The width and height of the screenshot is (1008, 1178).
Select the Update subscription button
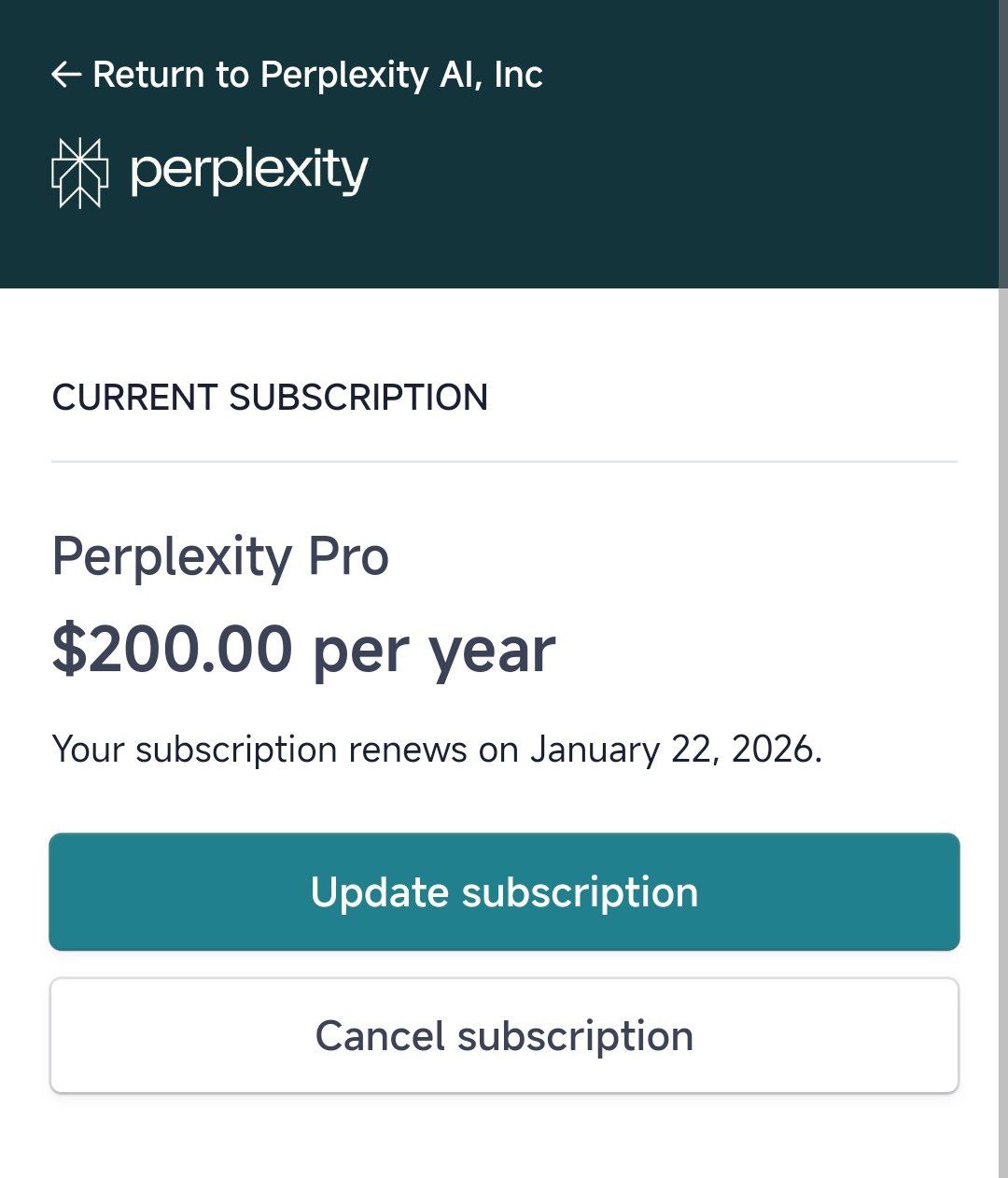(x=504, y=891)
